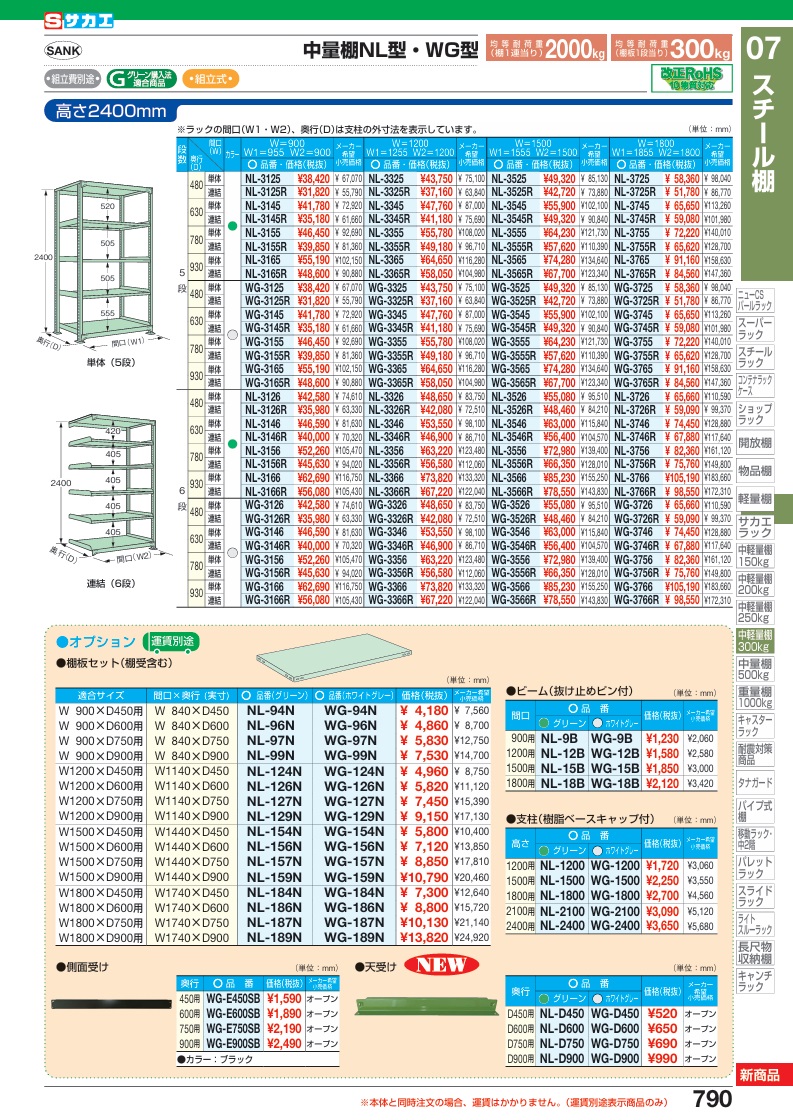Go to キャンチラック index tab
The height and width of the screenshot is (1120, 793).
click(754, 981)
